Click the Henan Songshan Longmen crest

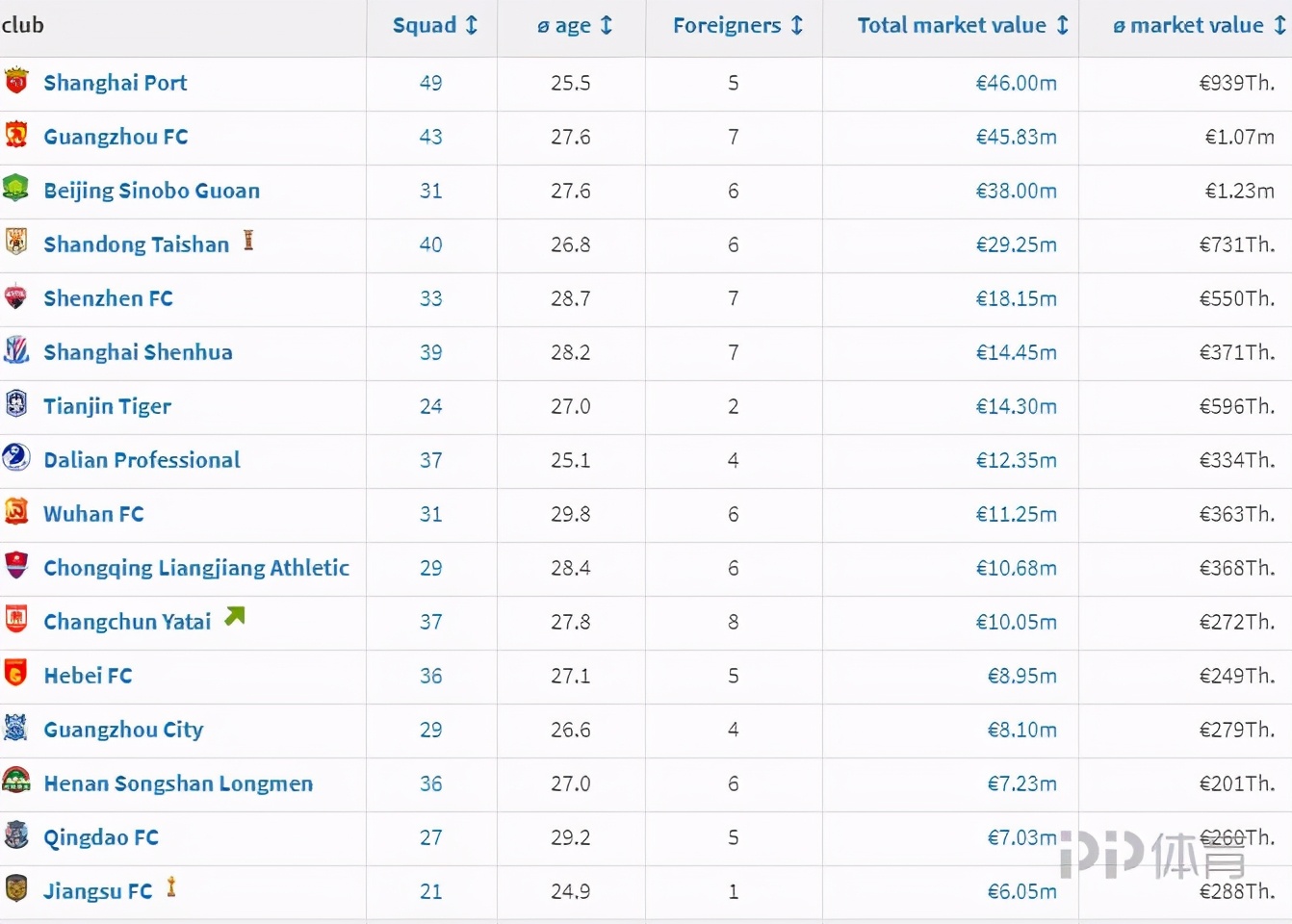pyautogui.click(x=16, y=781)
